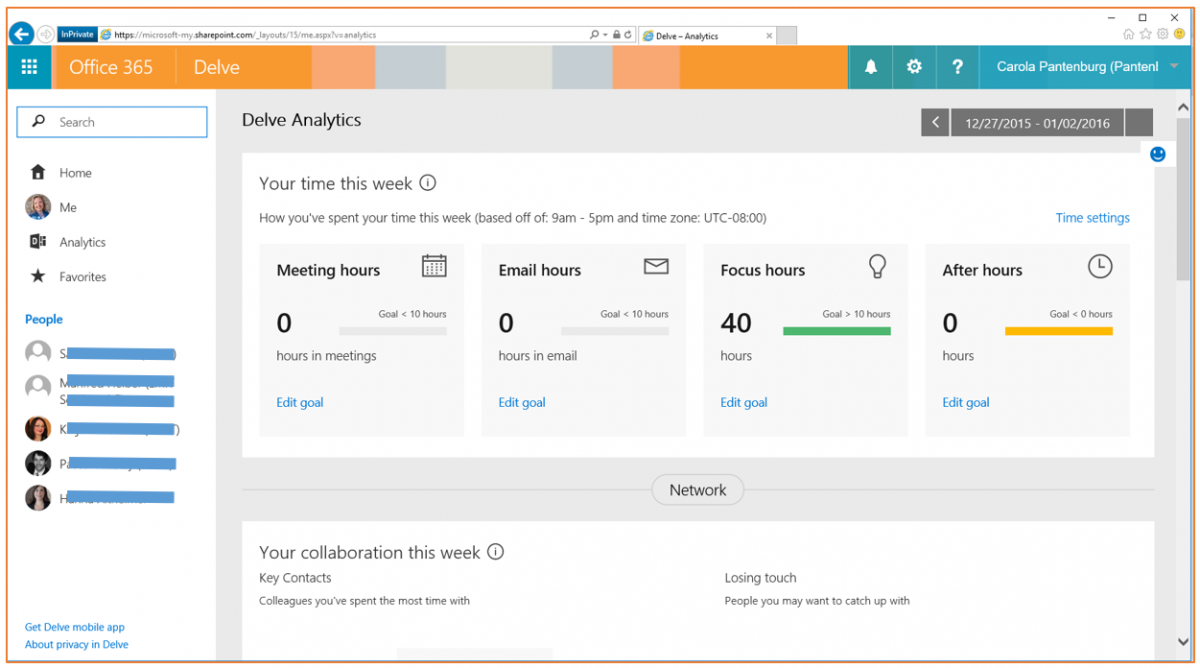
Task: Click the blue feedback smiley below the date range
Action: pos(1158,154)
